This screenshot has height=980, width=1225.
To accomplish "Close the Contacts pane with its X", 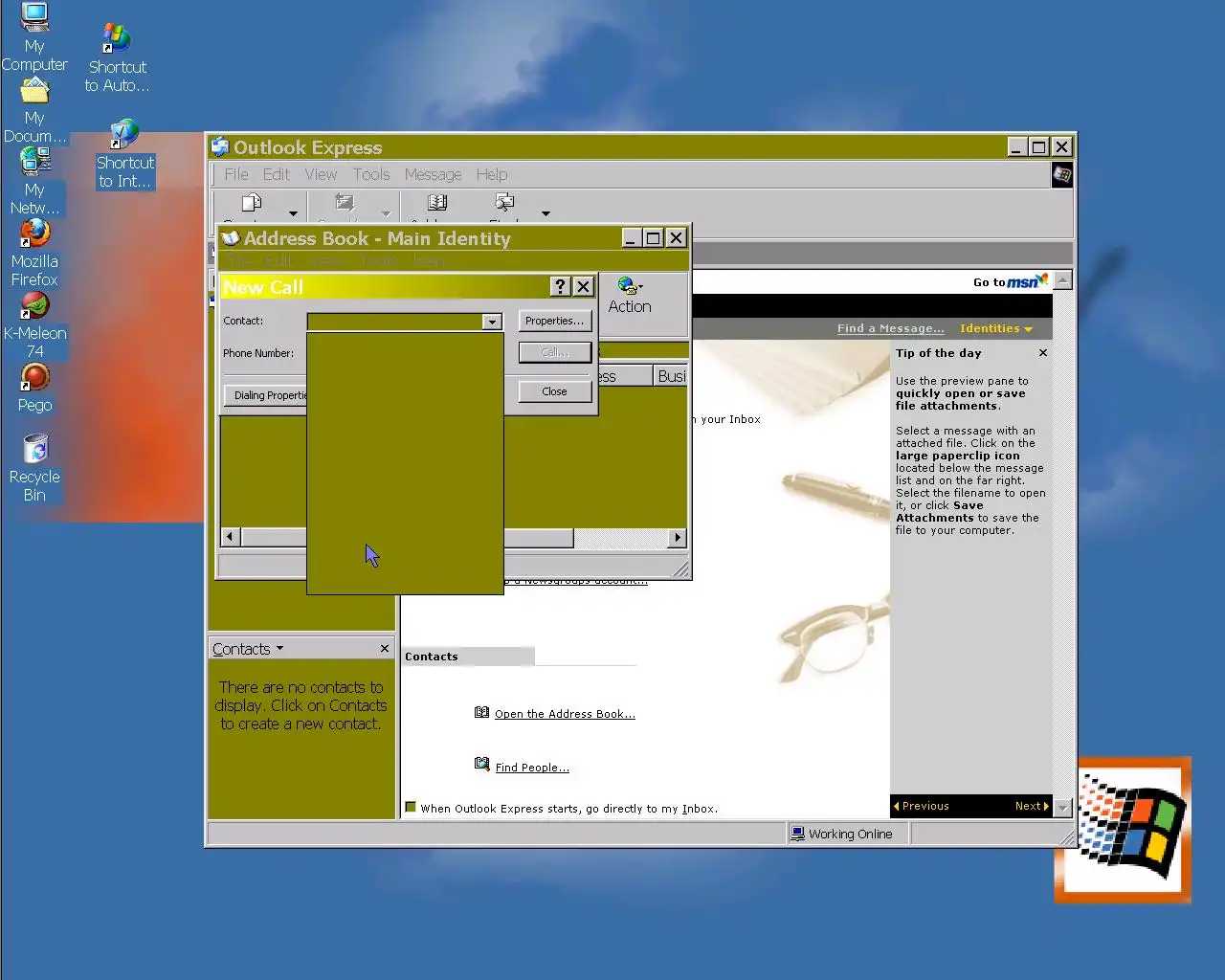I will click(x=385, y=649).
